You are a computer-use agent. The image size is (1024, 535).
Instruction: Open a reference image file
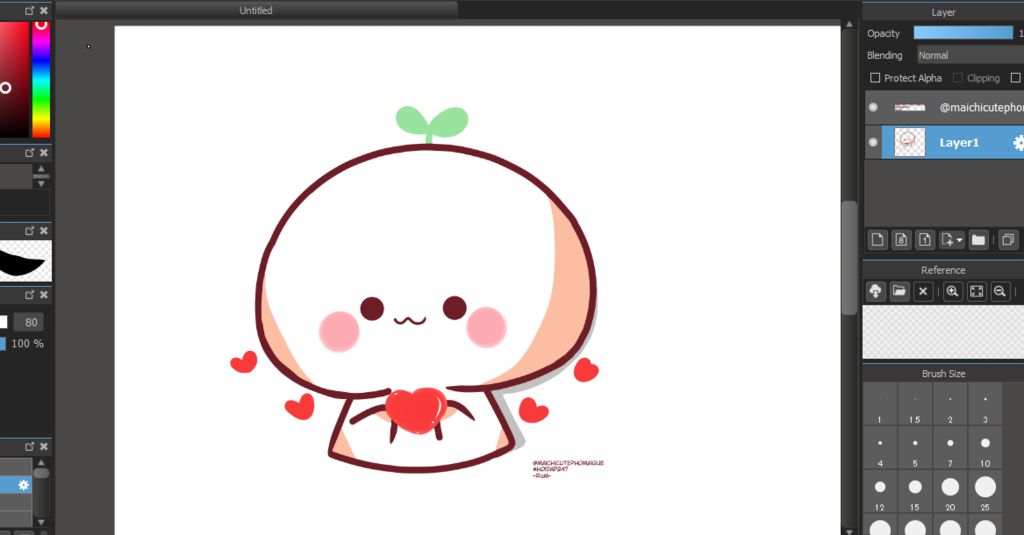(899, 291)
